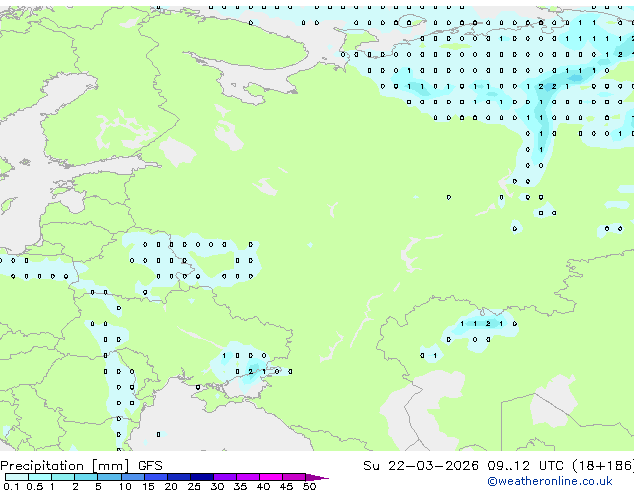Click the "Precipitation [mm] GFS" title text
Viewport: 634px width, 490px height.
(81, 466)
